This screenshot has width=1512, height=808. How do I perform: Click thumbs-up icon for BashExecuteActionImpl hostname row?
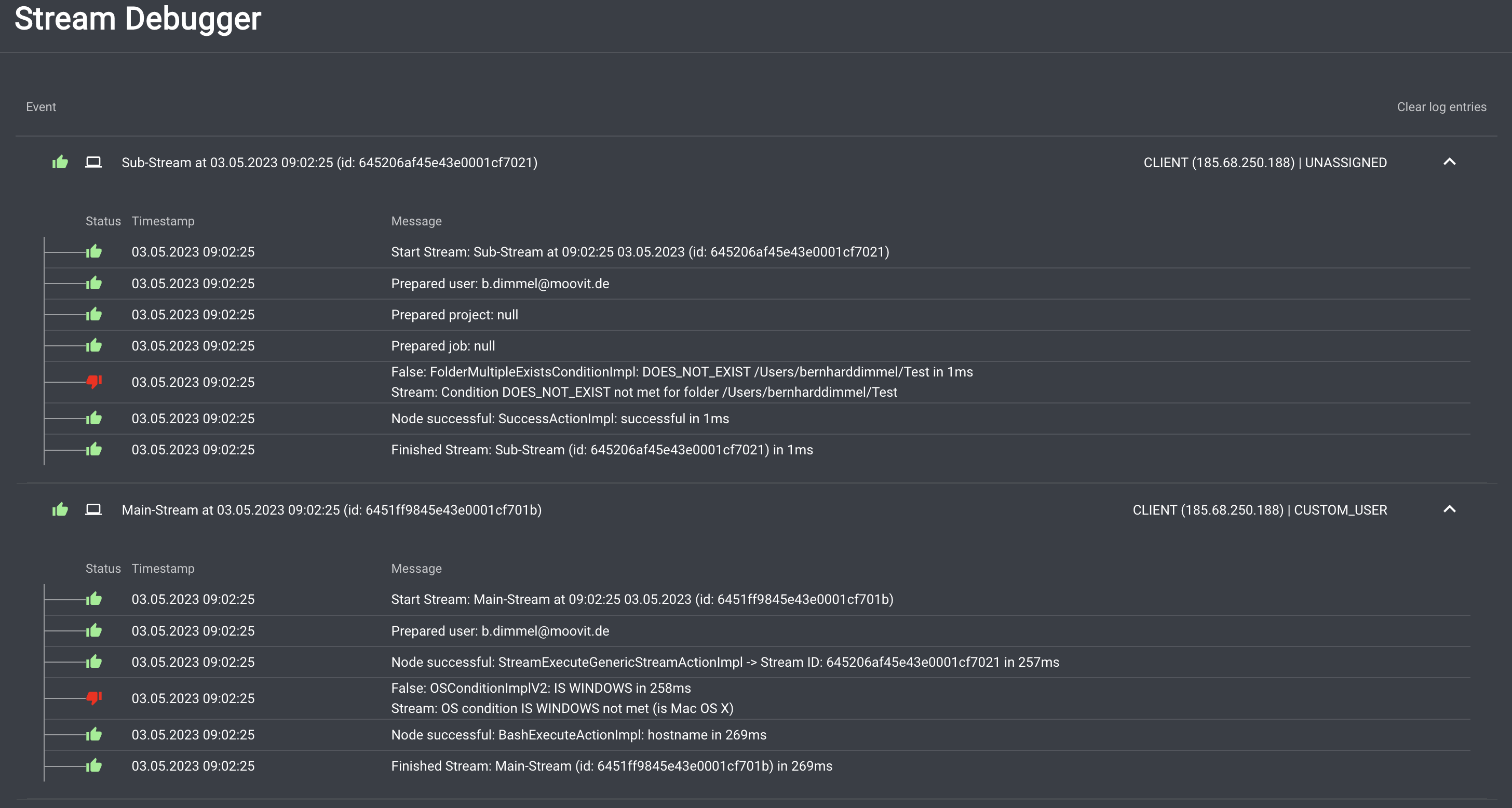point(94,735)
